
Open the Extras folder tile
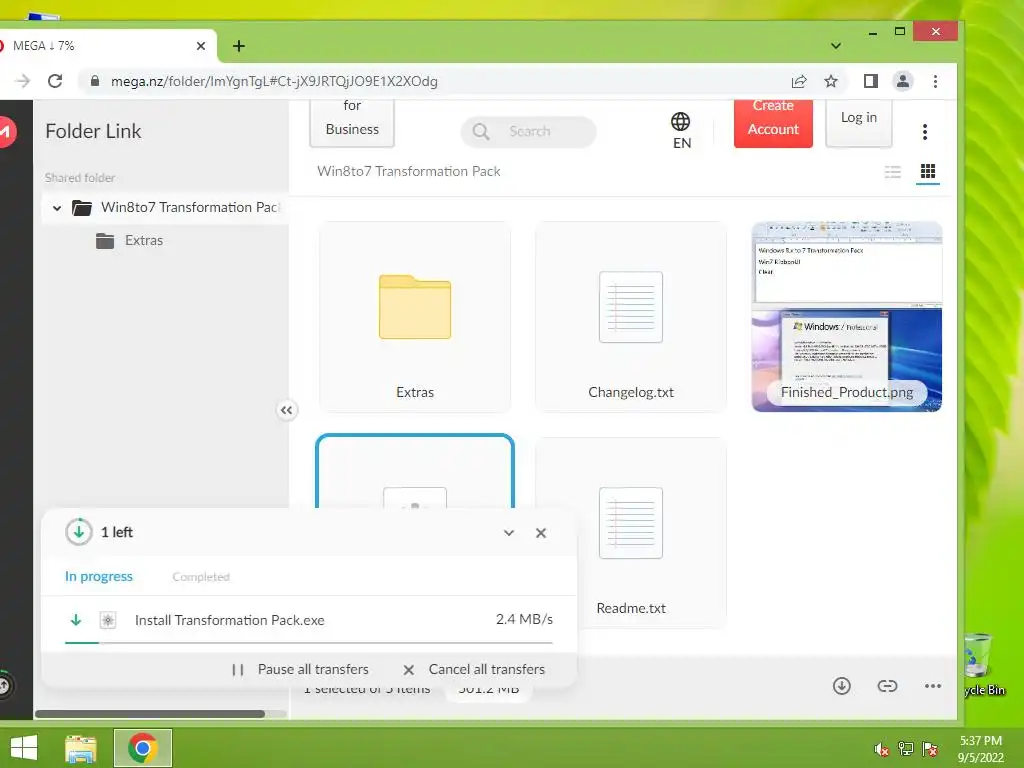[415, 317]
